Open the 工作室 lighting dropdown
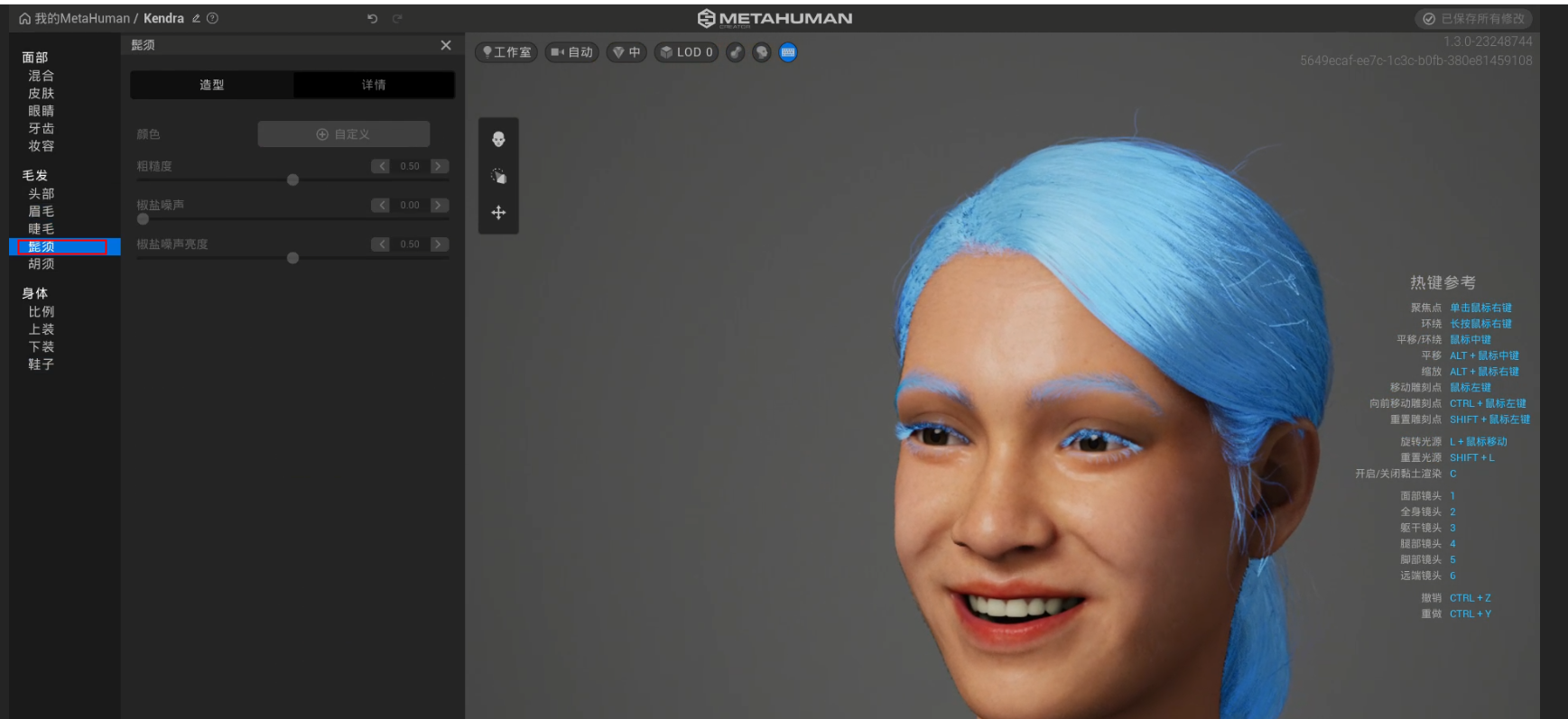Image resolution: width=1568 pixels, height=719 pixels. (506, 52)
